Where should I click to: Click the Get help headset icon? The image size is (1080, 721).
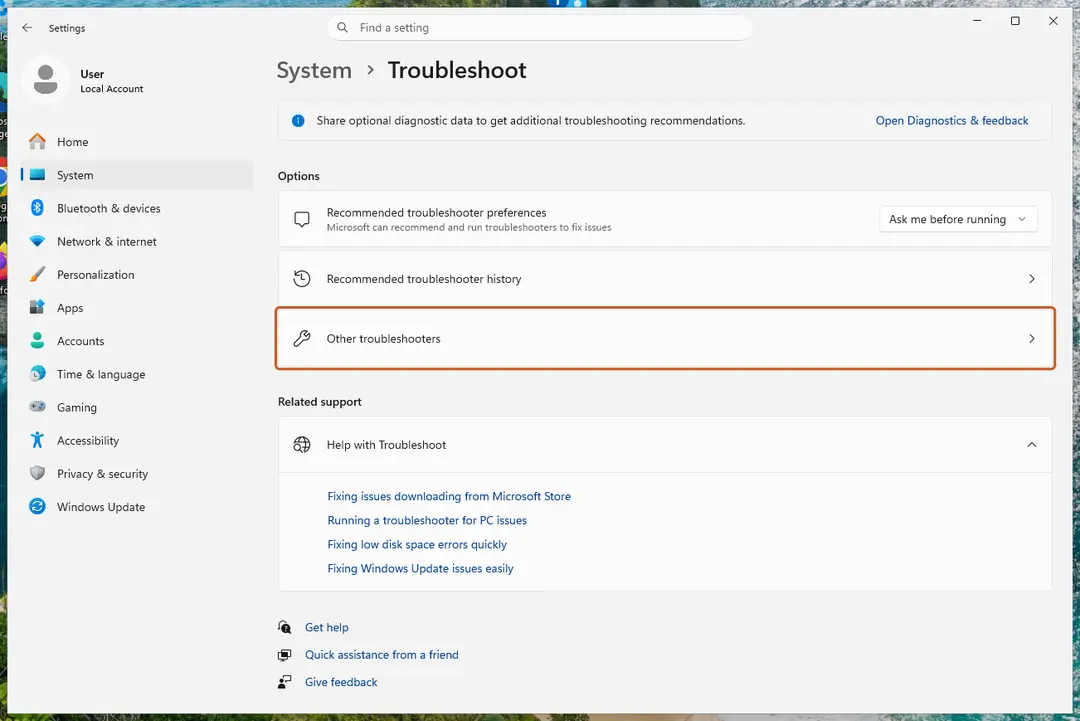pos(284,627)
